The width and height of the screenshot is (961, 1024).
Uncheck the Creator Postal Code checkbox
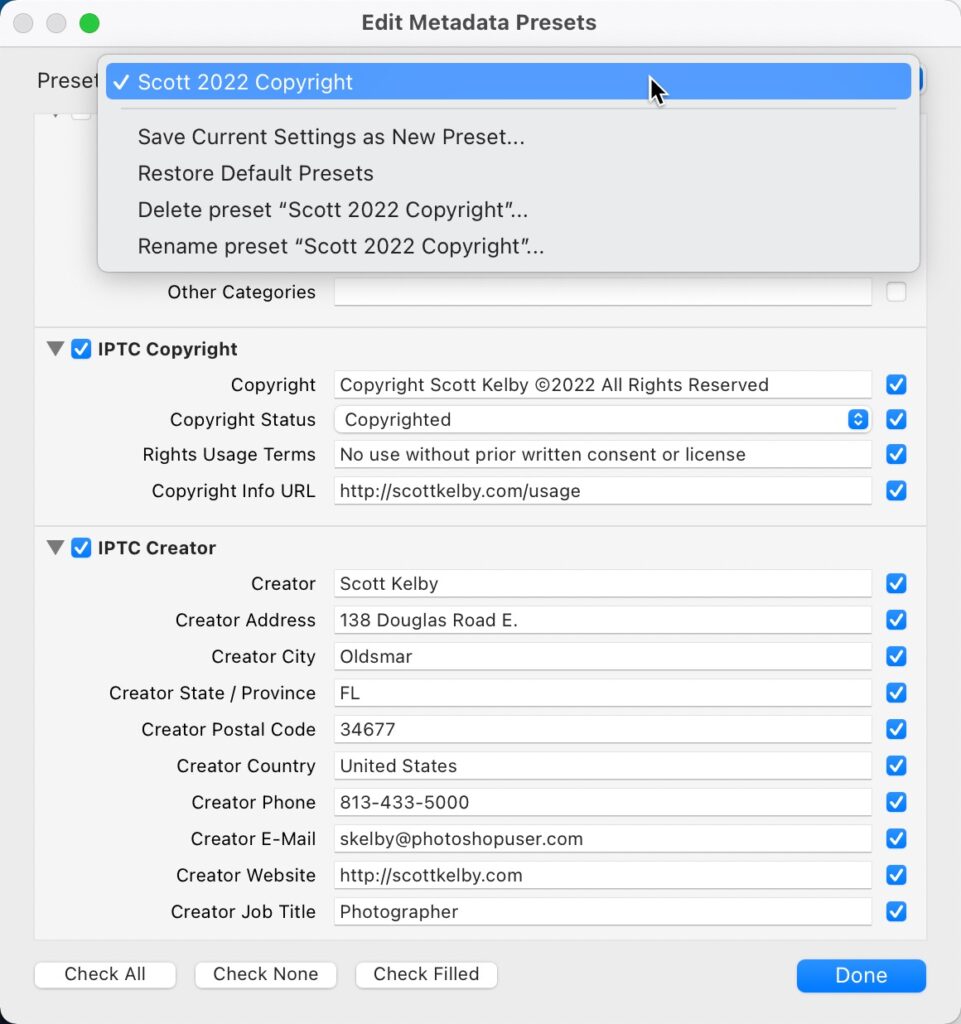[x=896, y=729]
